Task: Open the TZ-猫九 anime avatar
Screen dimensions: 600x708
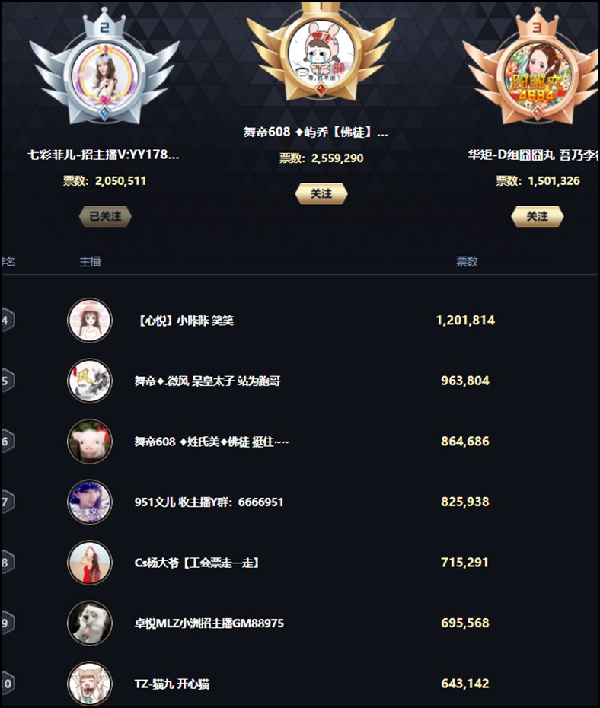Action: coord(89,684)
